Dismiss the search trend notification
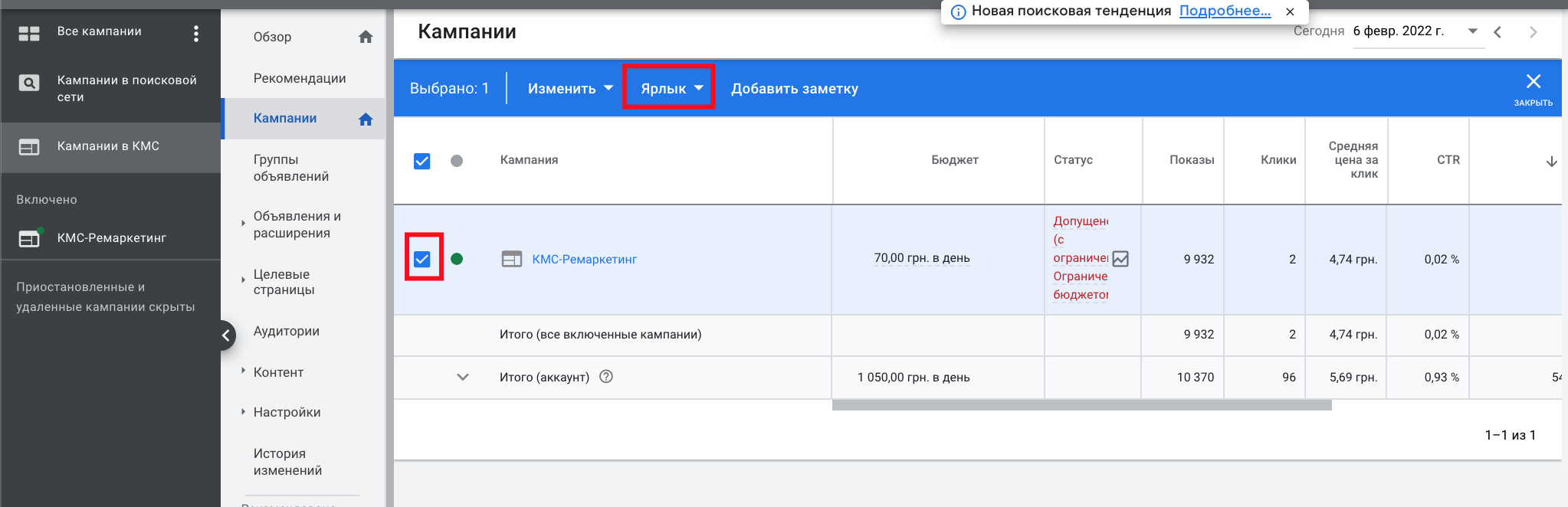1568x507 pixels. (x=1291, y=11)
